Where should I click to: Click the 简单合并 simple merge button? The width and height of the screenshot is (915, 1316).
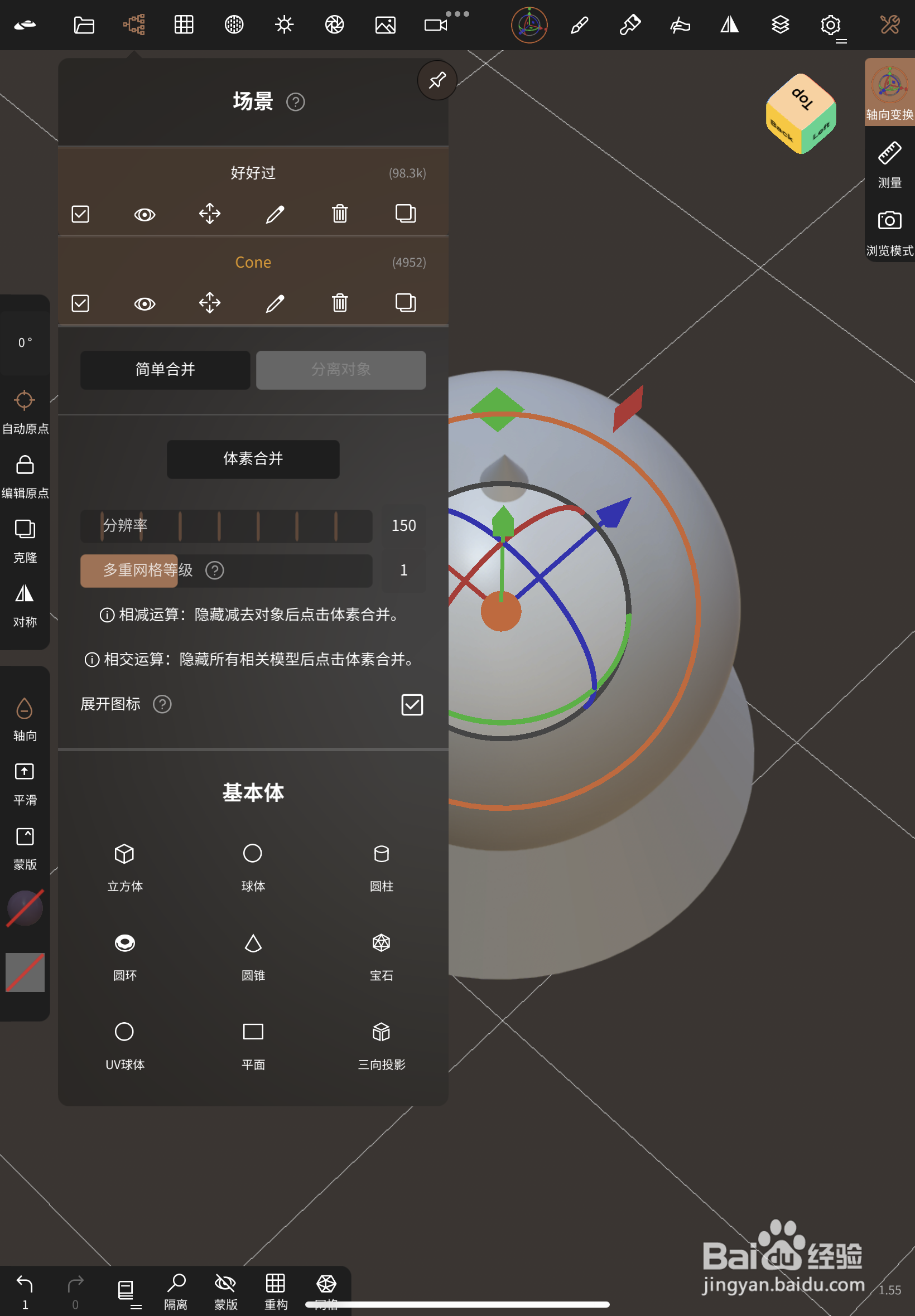pyautogui.click(x=165, y=370)
